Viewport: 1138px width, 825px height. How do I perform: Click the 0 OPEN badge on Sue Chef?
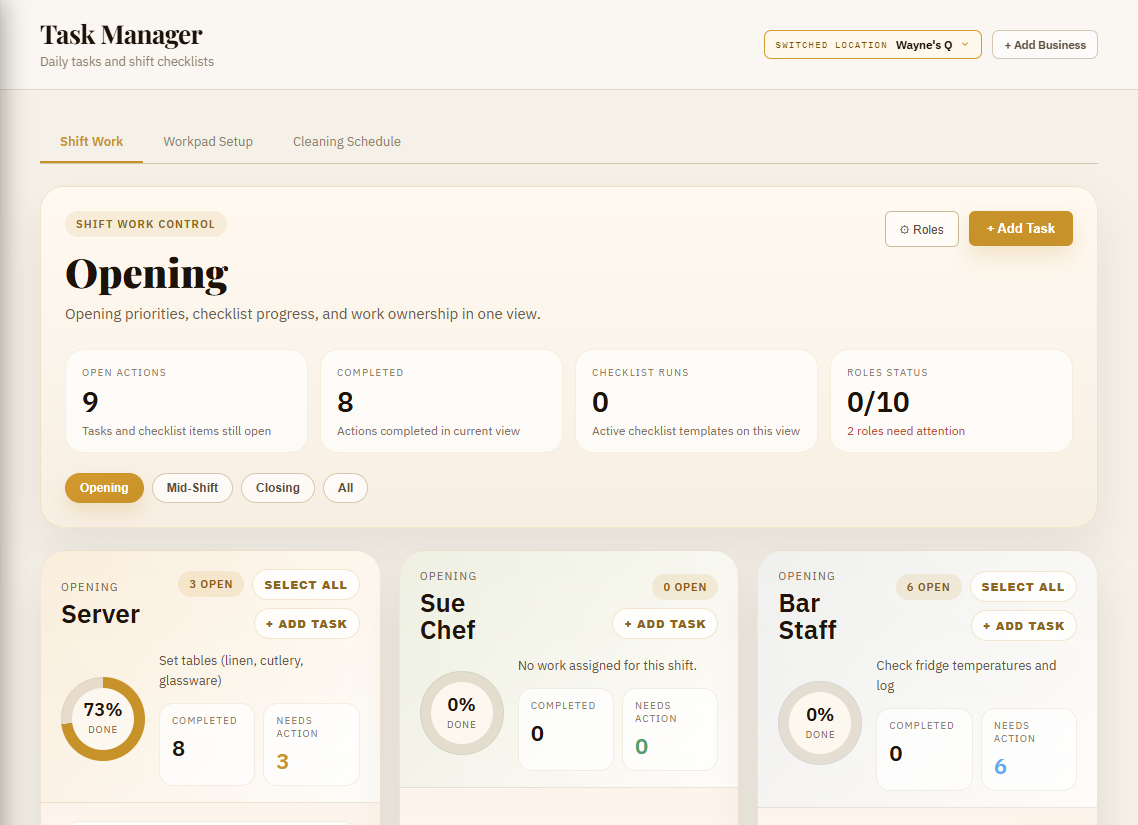684,587
